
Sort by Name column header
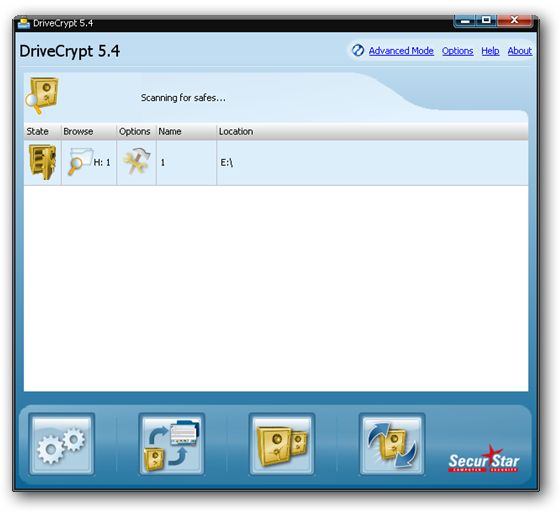click(x=186, y=131)
